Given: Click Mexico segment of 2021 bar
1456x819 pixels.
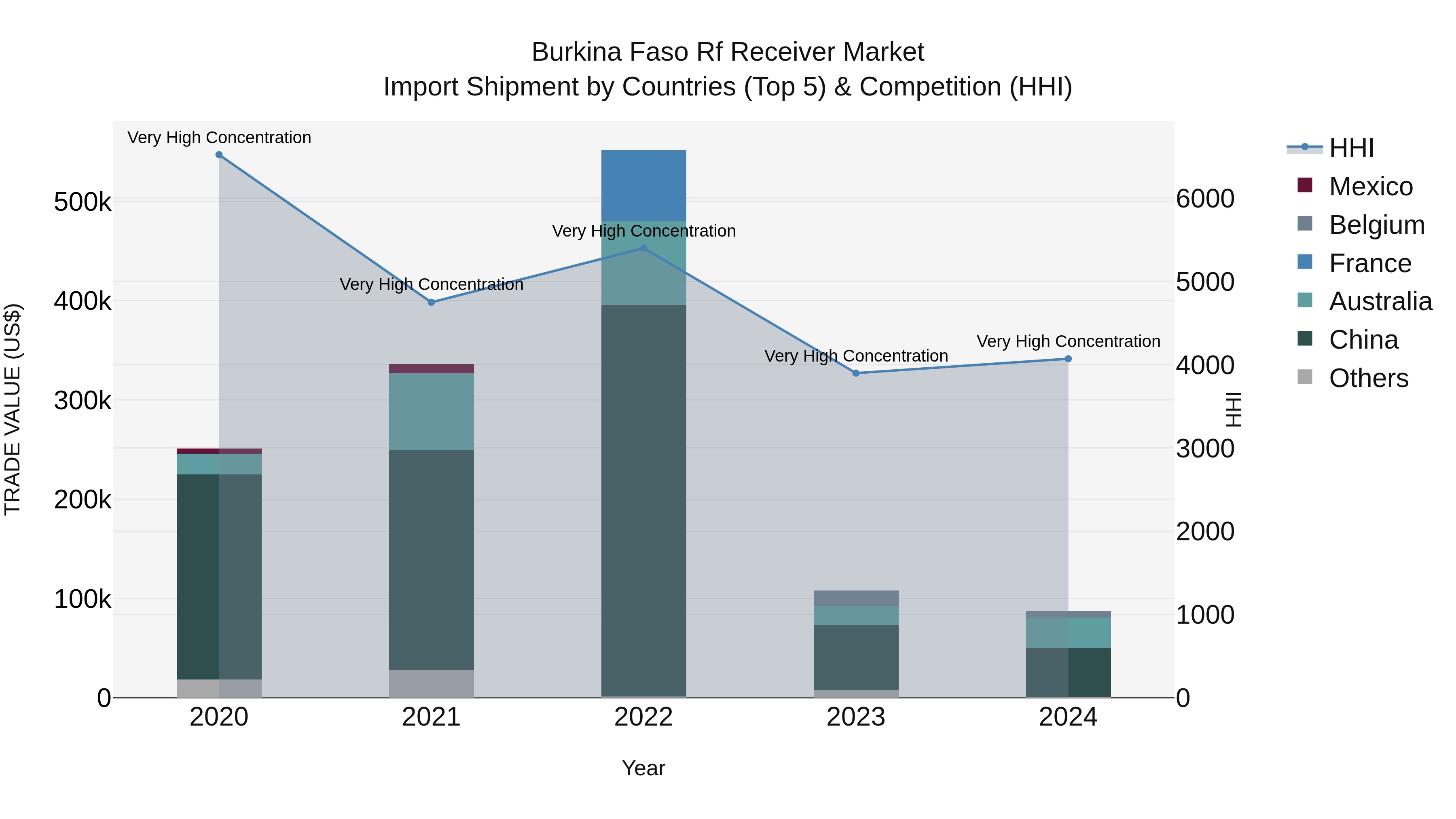Looking at the screenshot, I should pyautogui.click(x=431, y=369).
